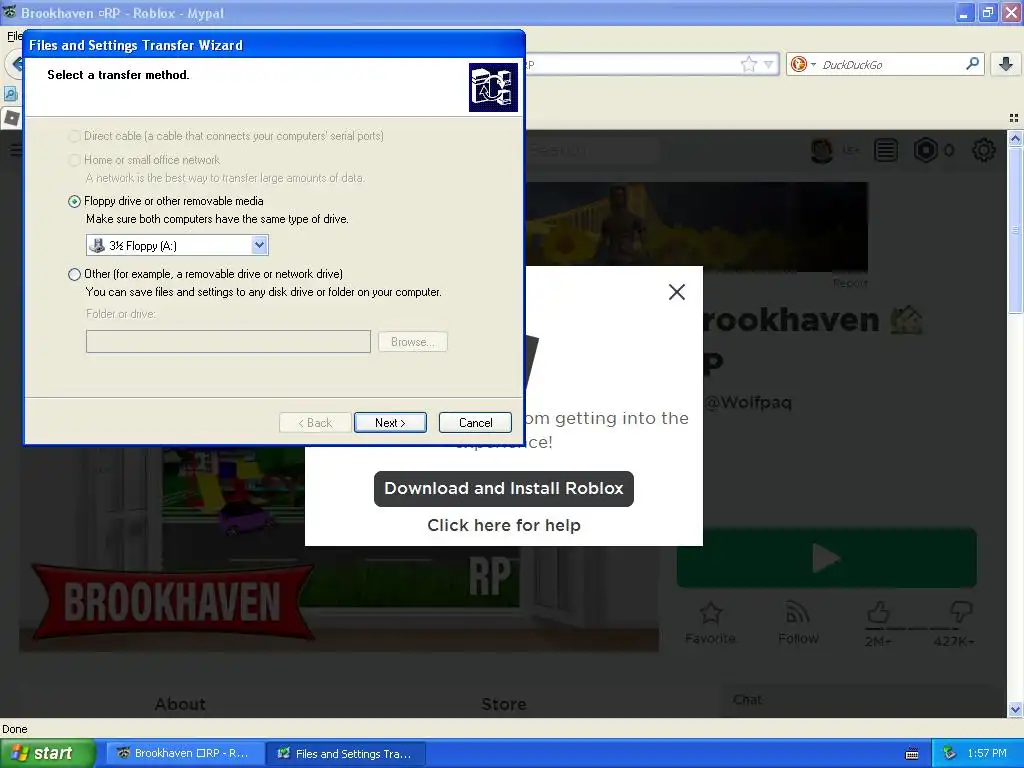Viewport: 1024px width, 768px height.
Task: Open the File menu in Mypal
Action: 14,36
